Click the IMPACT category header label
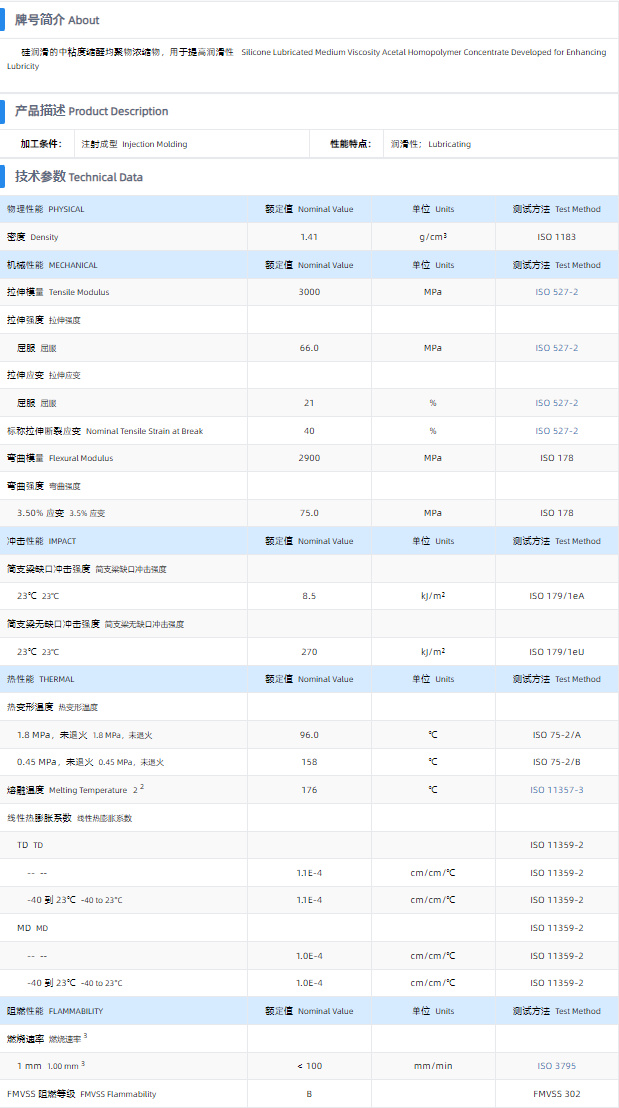Screen dimensions: 619x1108 pos(41,541)
